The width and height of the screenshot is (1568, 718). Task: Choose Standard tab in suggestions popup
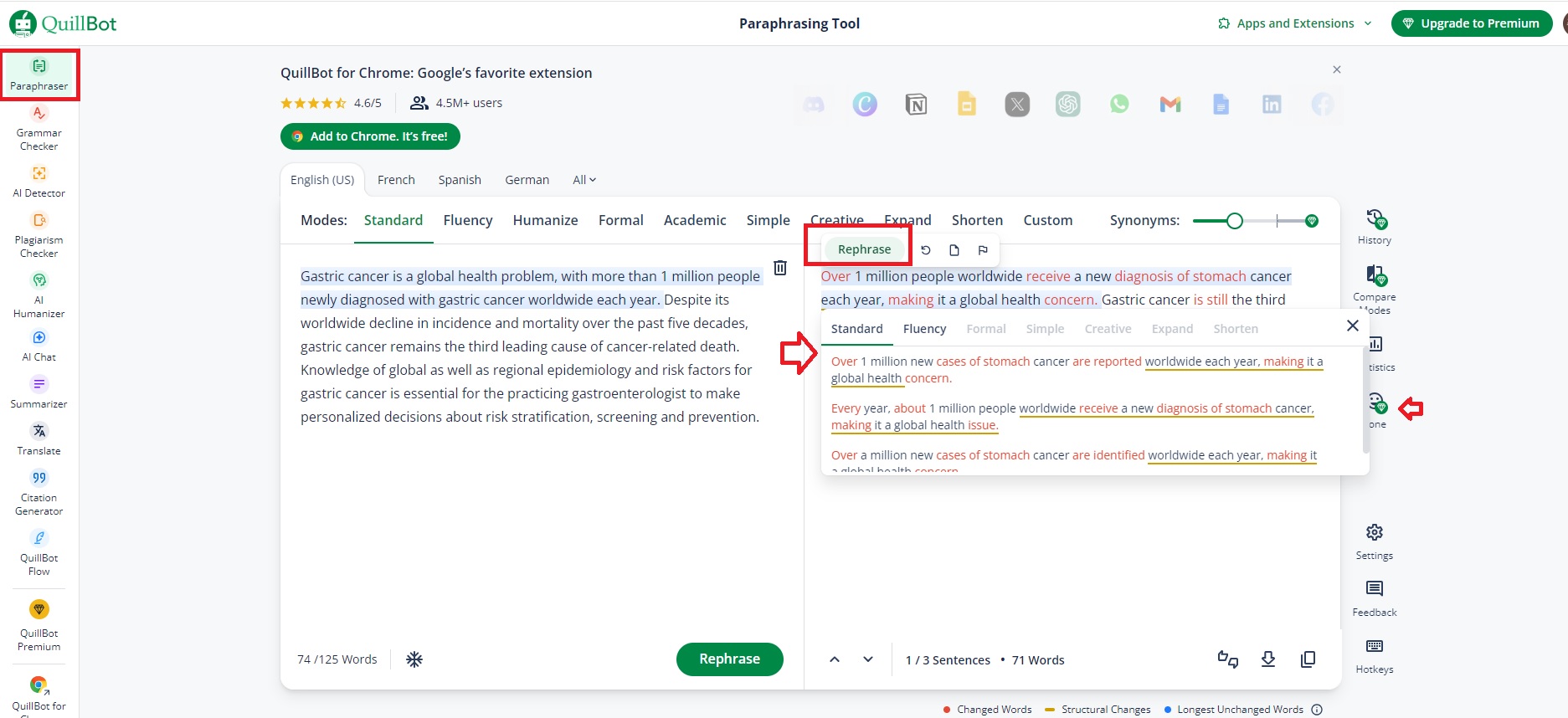pyautogui.click(x=857, y=329)
